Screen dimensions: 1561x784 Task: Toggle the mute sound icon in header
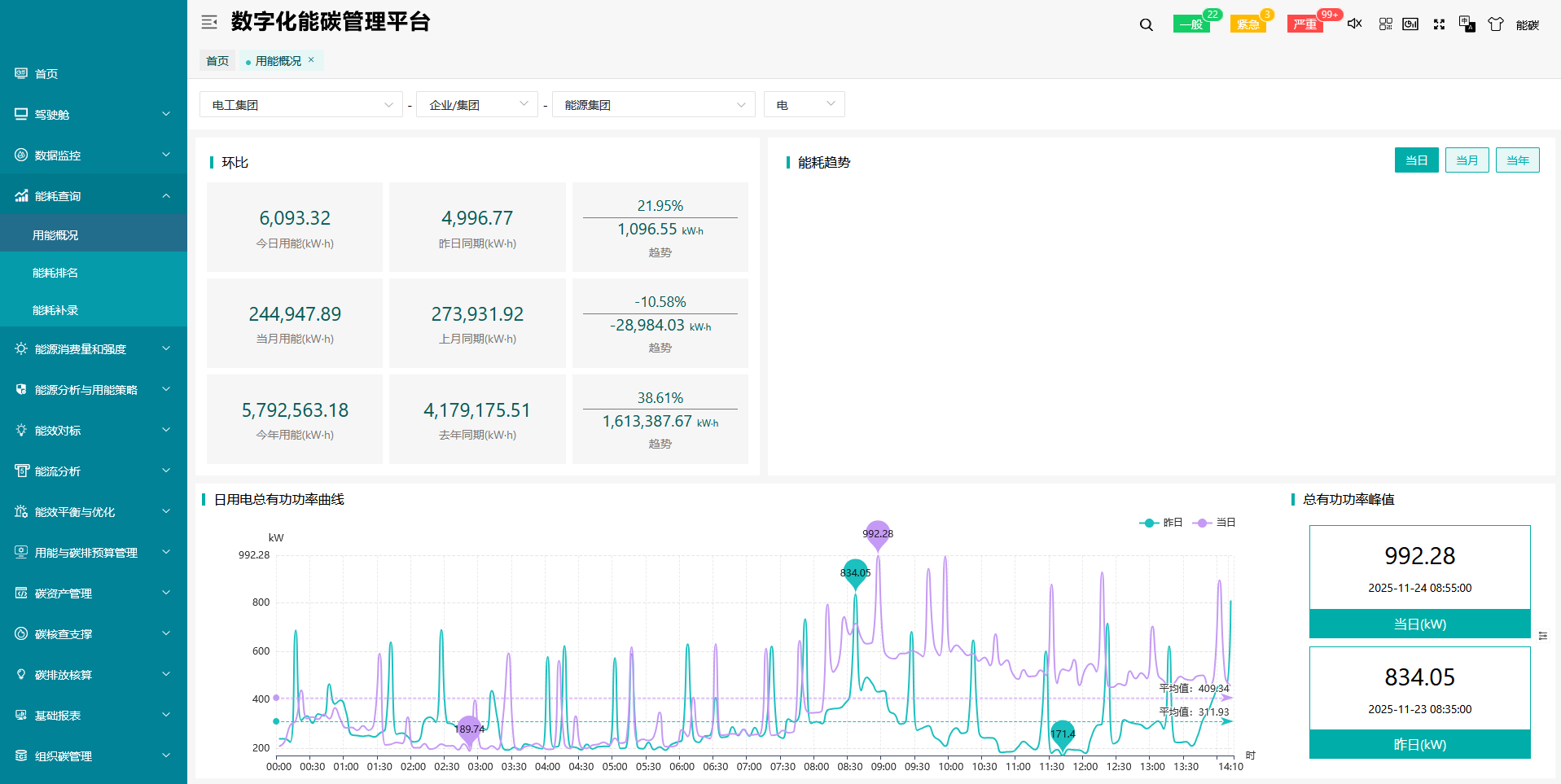pos(1354,24)
